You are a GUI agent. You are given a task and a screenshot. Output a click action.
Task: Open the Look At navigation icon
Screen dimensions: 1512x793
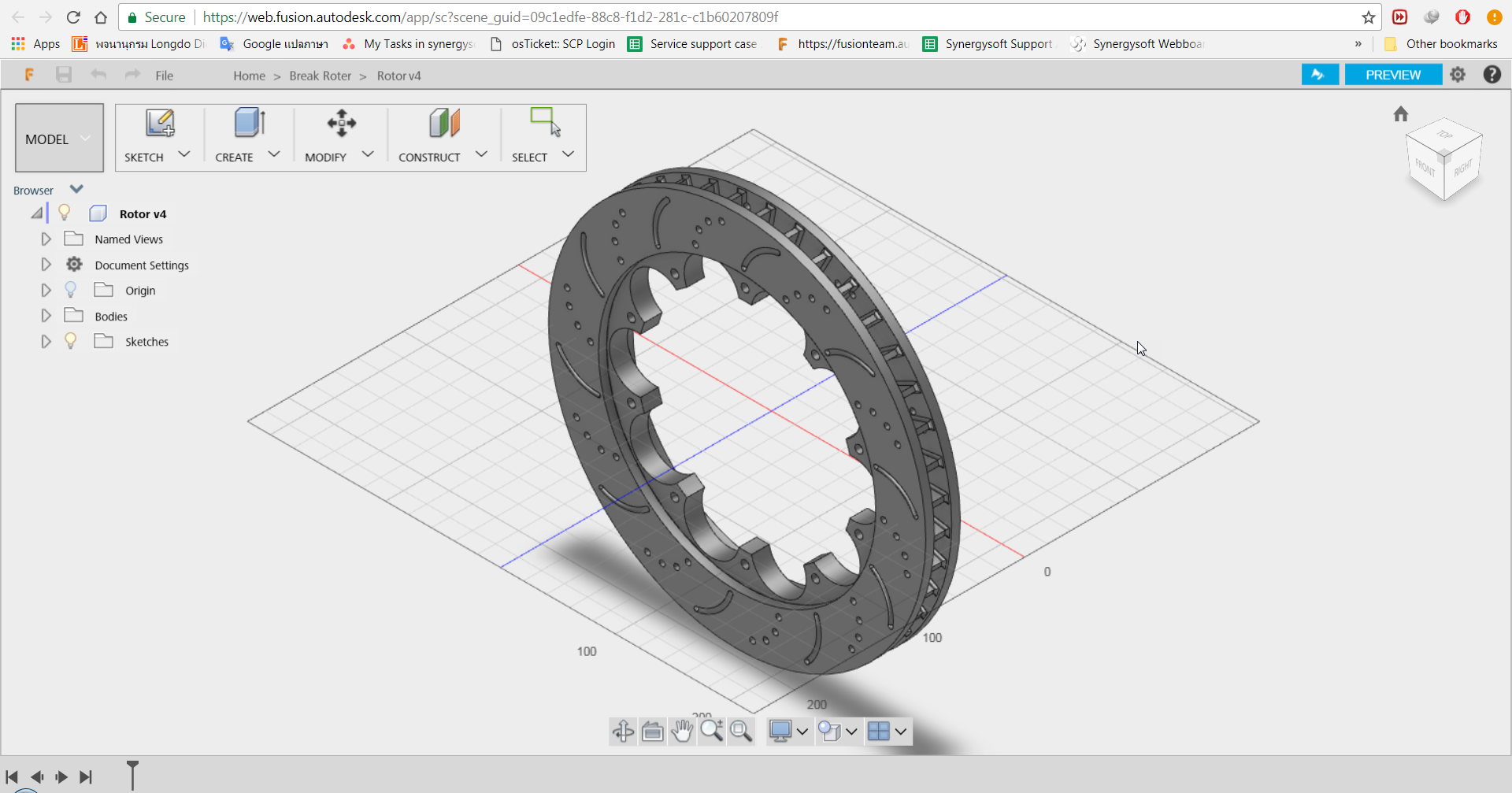point(652,731)
